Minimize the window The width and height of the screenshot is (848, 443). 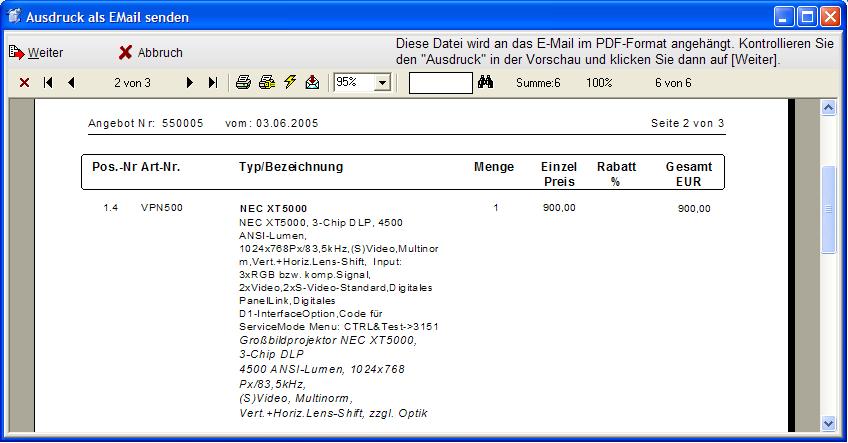(x=784, y=17)
